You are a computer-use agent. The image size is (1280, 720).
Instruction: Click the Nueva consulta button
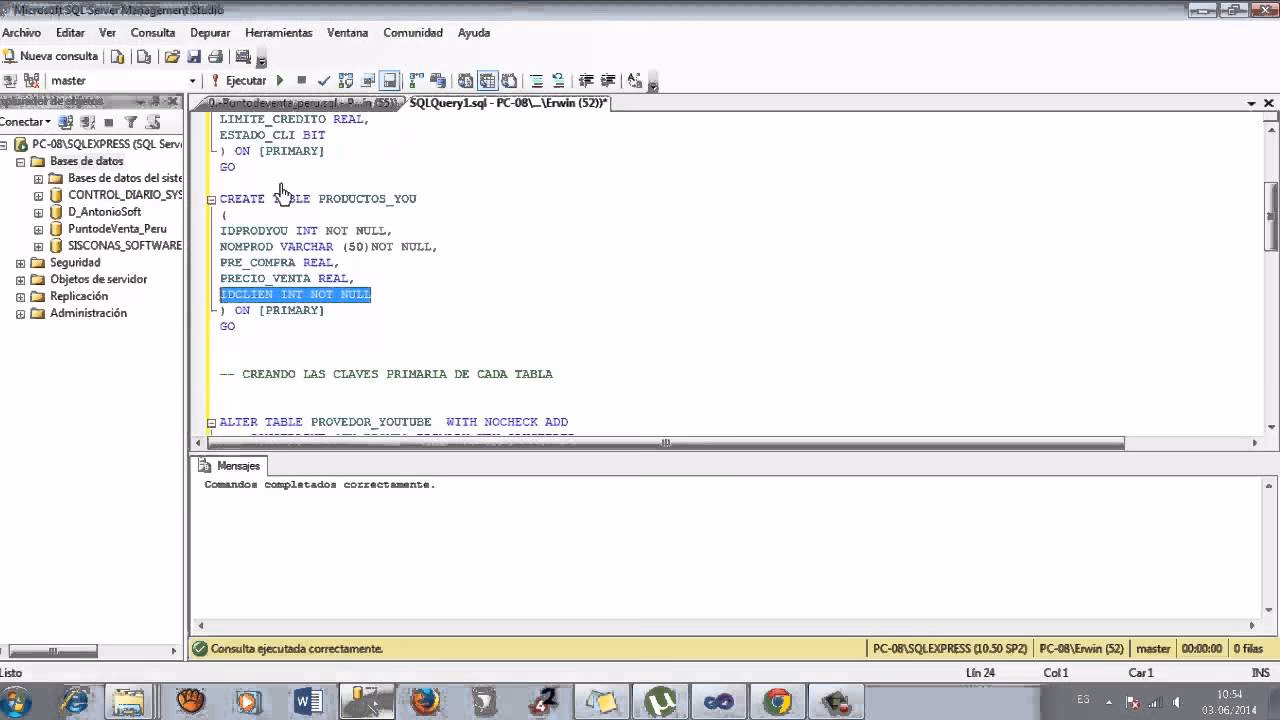[50, 57]
